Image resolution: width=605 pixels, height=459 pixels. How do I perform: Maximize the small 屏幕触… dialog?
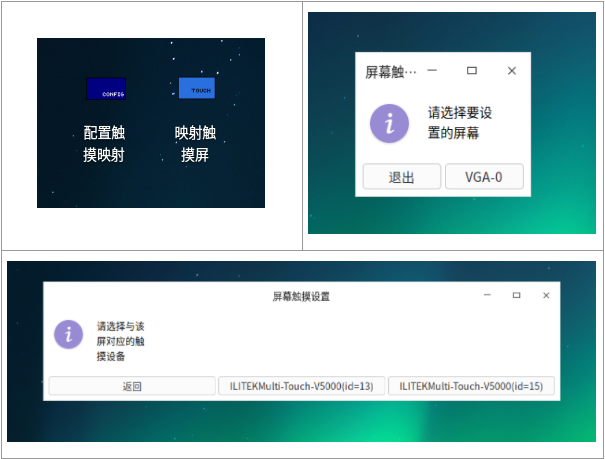[x=471, y=71]
